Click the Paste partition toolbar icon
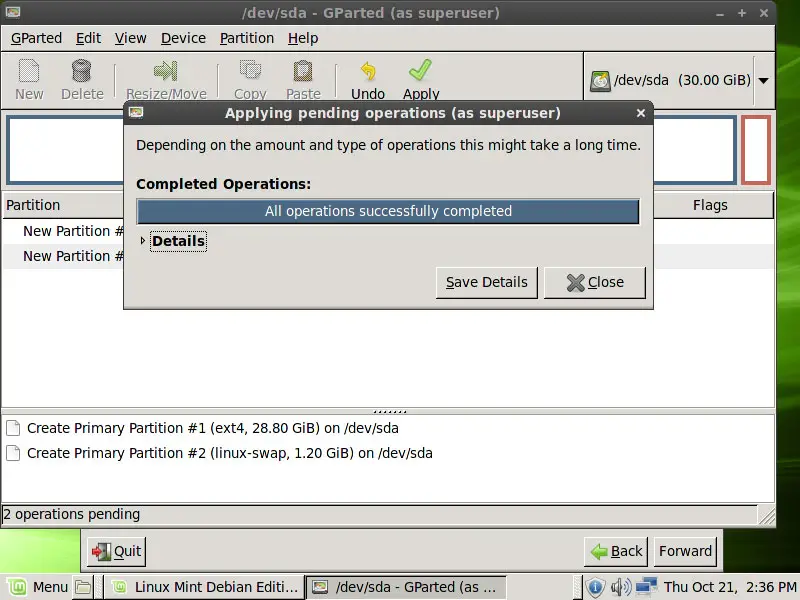The image size is (800, 600). [x=303, y=71]
